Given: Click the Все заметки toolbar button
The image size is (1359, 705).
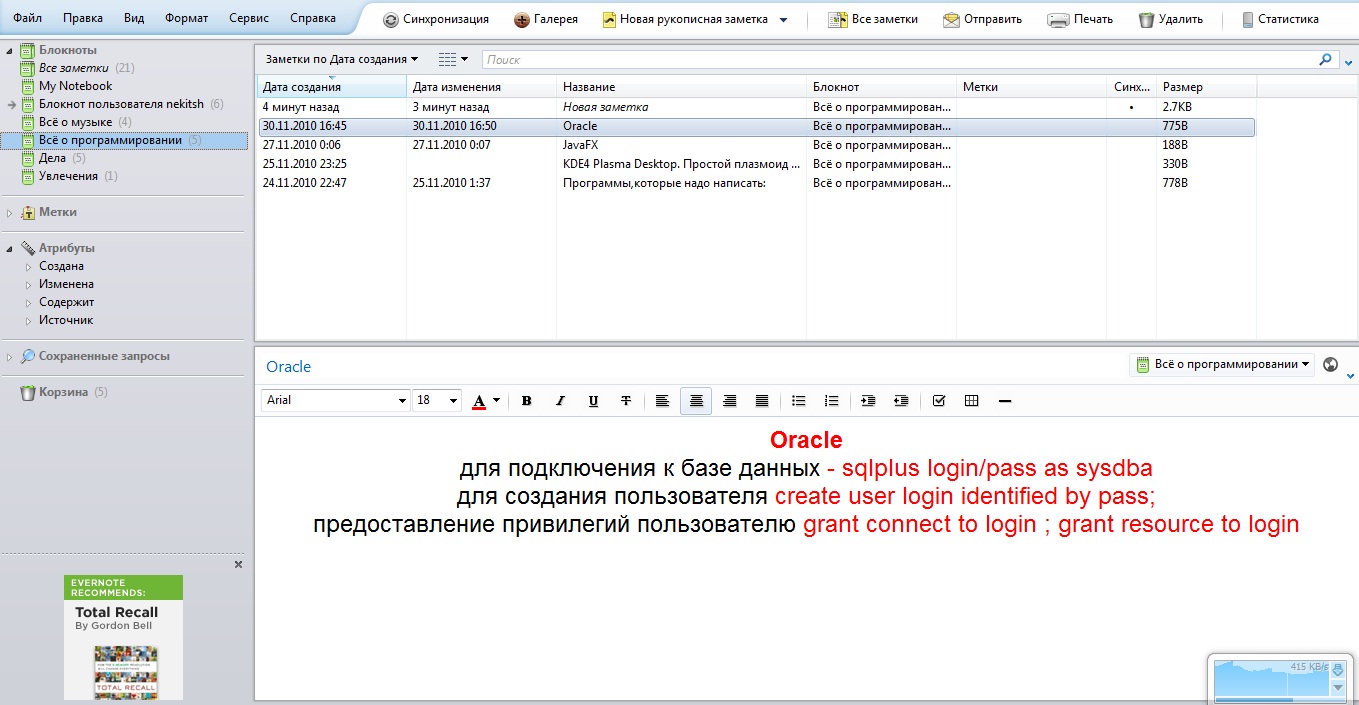Looking at the screenshot, I should (873, 19).
